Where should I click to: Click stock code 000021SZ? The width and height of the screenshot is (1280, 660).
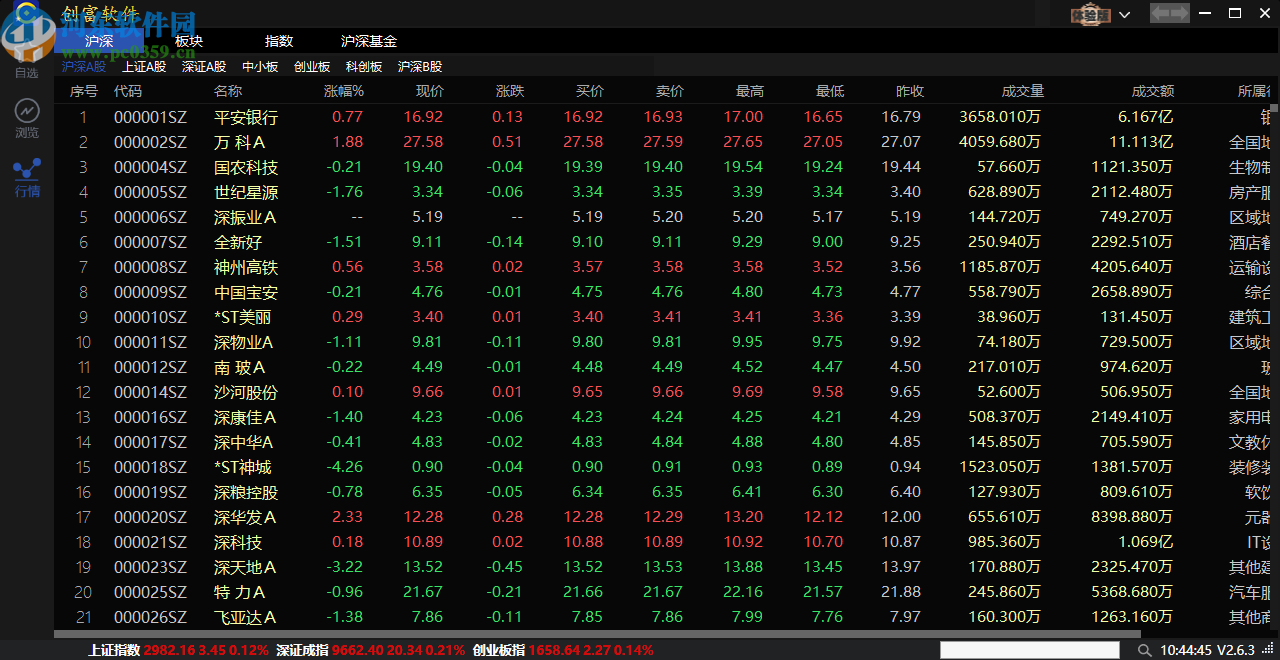point(150,542)
